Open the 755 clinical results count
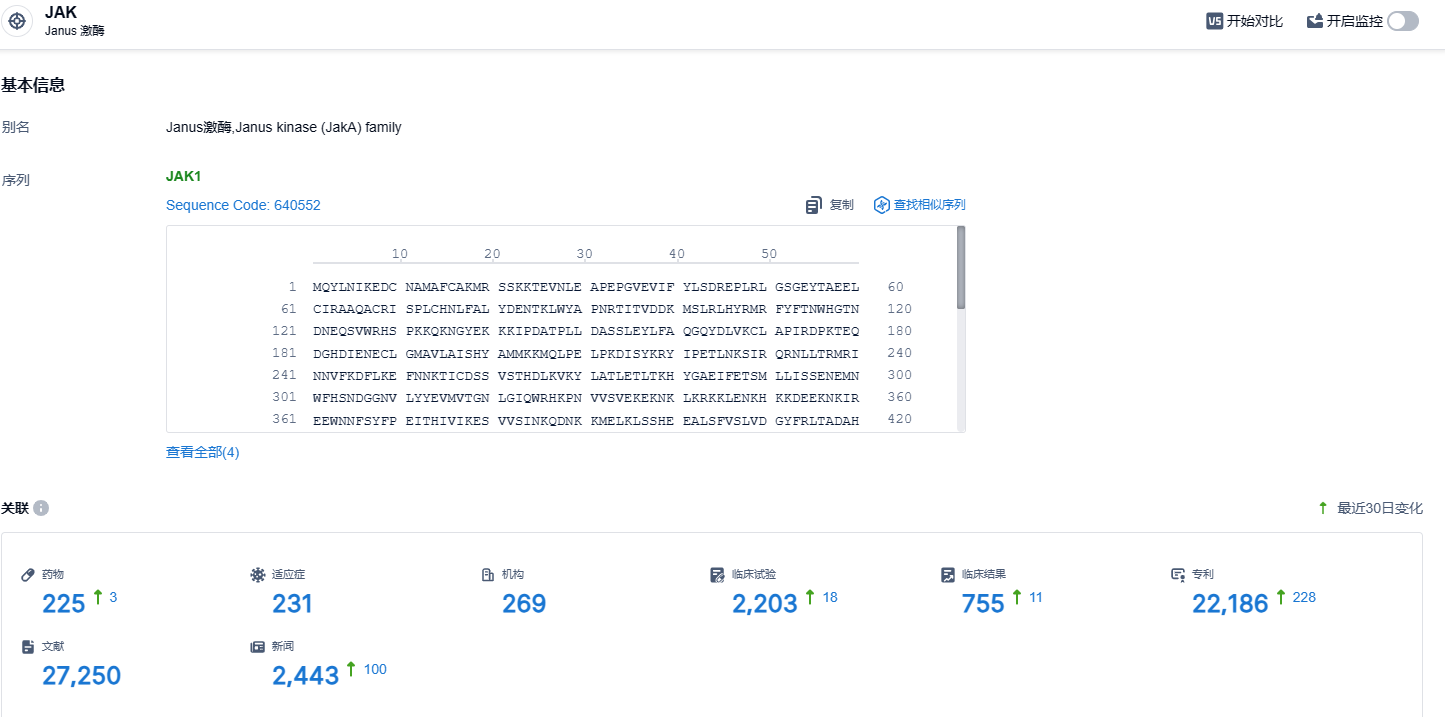 coord(982,603)
